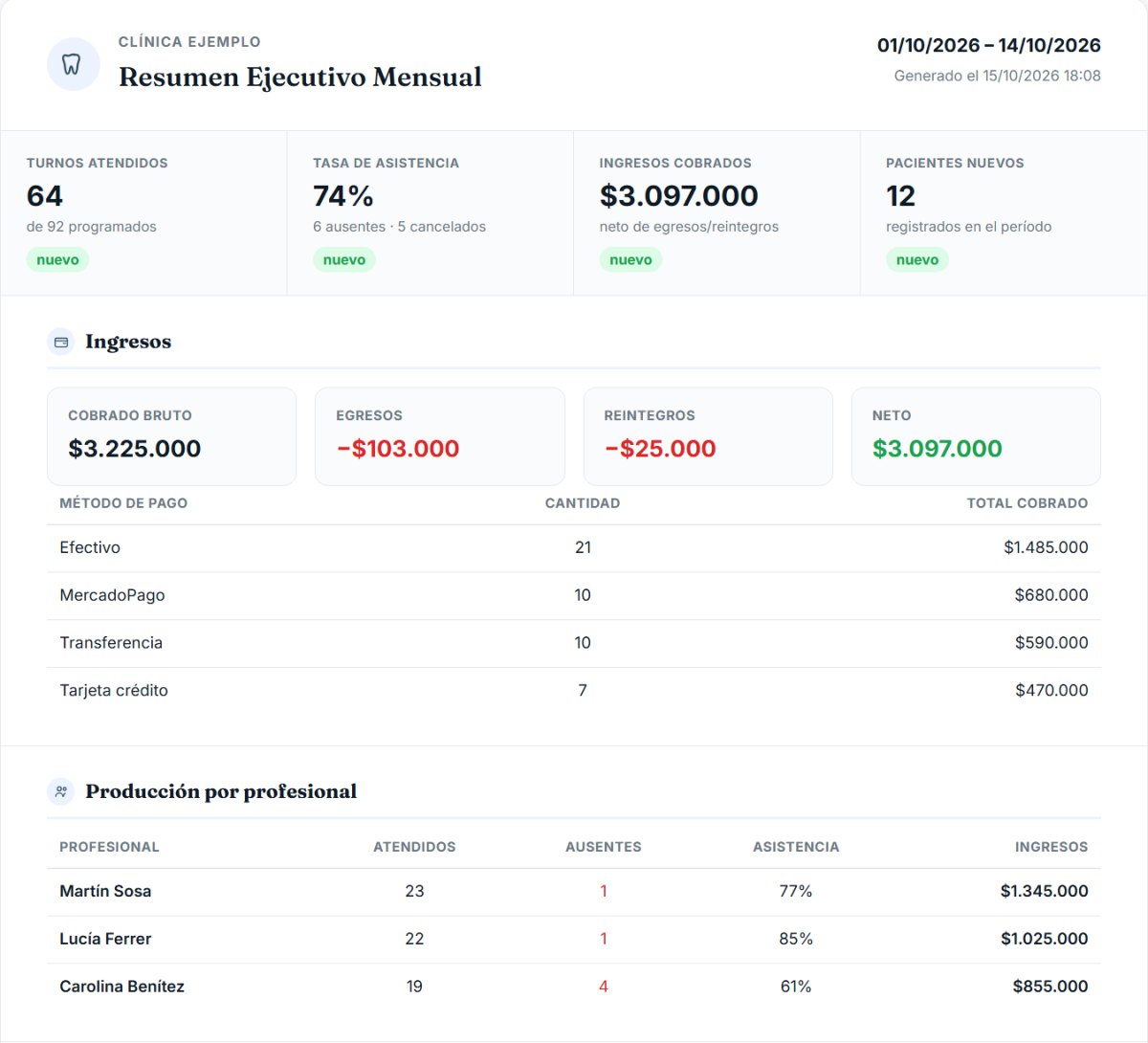Click Martín Sosa's 23 attended count
Viewport: 1148px width, 1043px height.
point(414,892)
